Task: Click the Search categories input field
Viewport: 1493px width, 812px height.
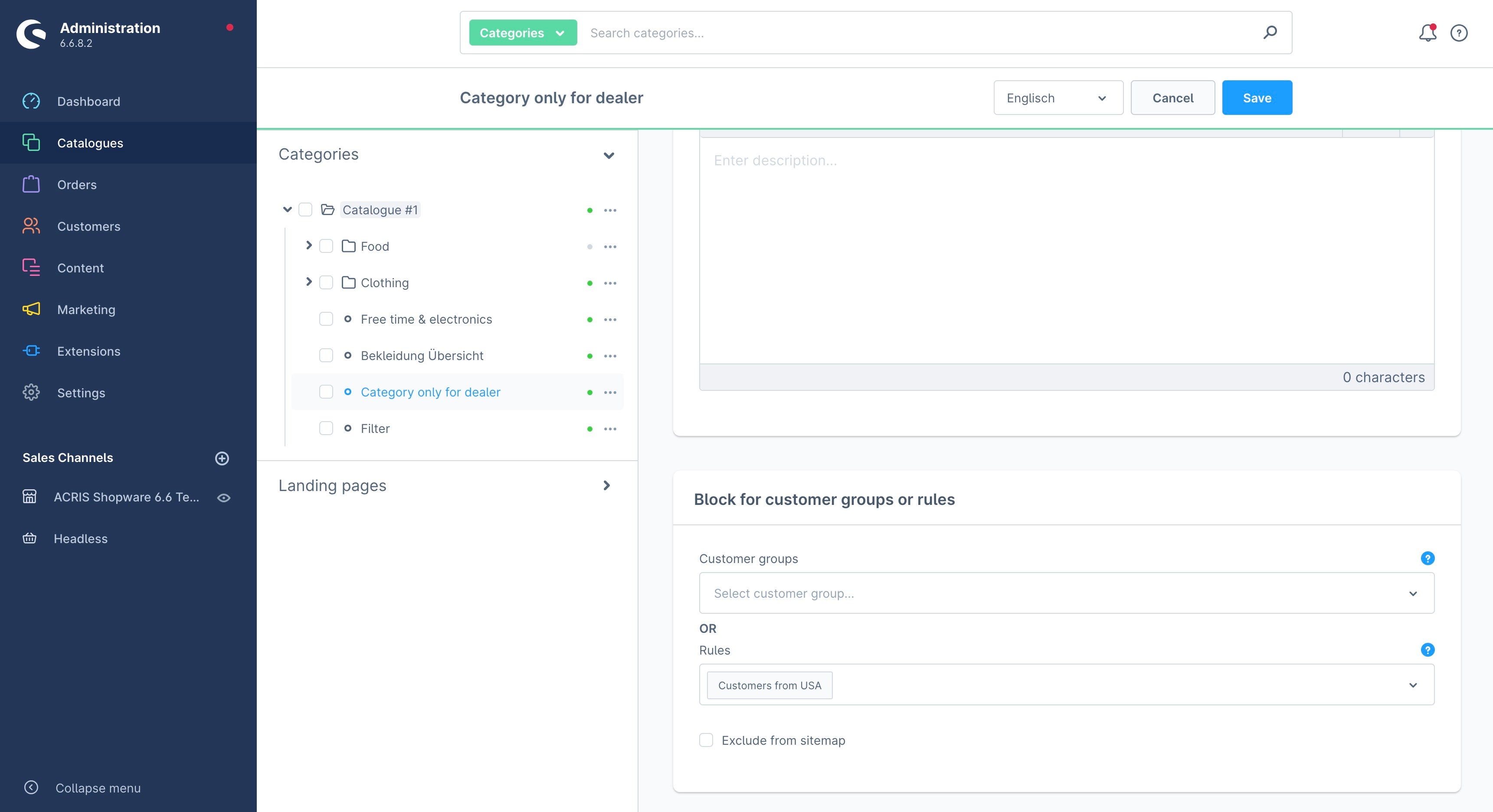Action: [x=922, y=33]
